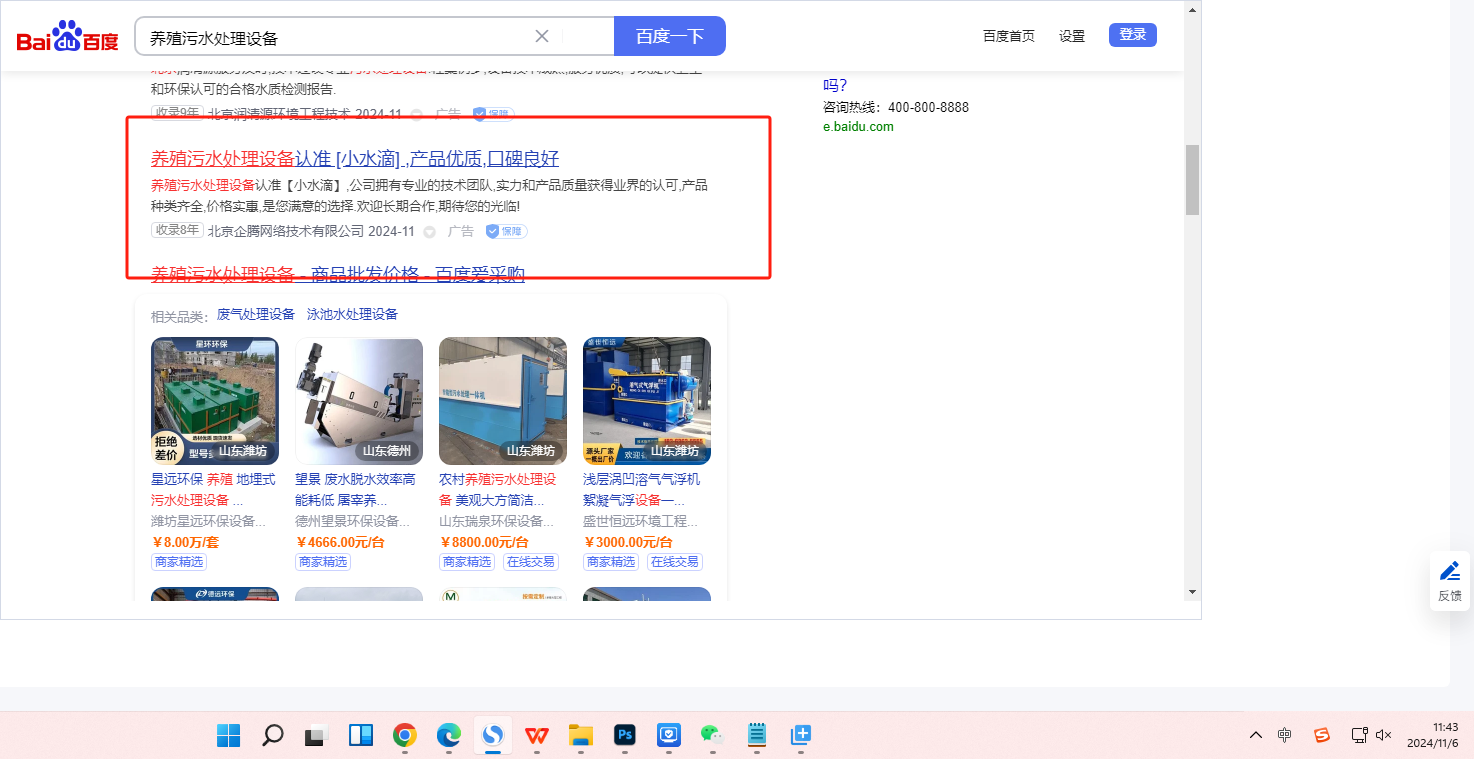Click the page vertical scrollbar thumb
The image size is (1474, 759).
[x=1192, y=180]
